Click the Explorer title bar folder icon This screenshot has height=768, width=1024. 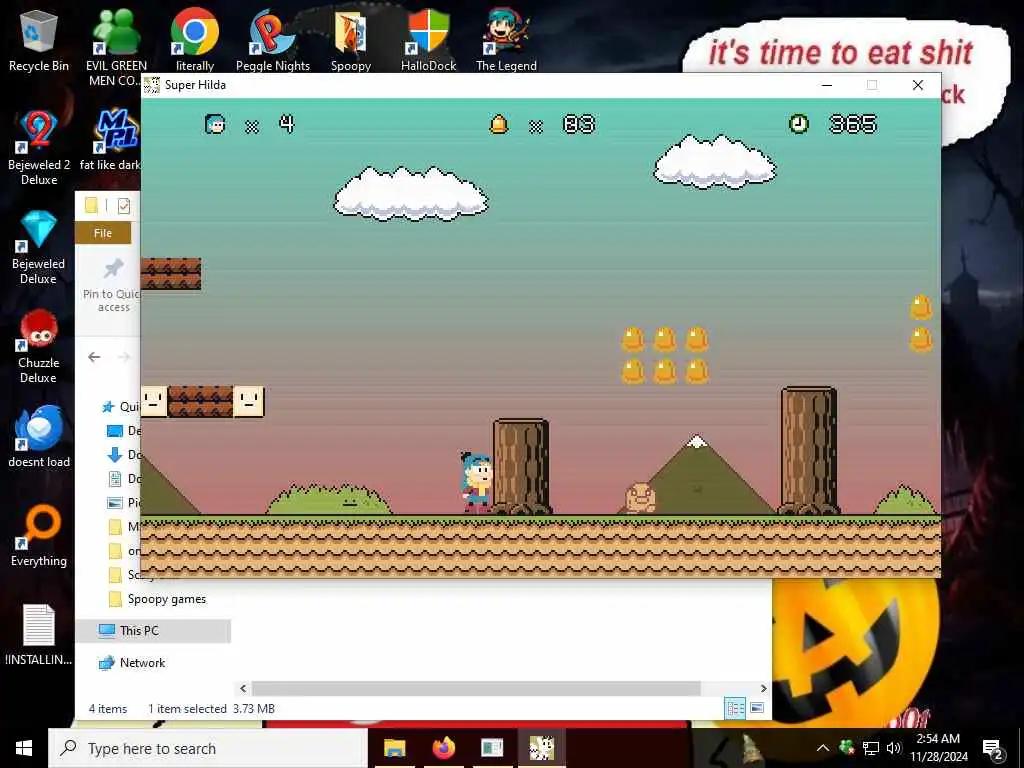(91, 206)
